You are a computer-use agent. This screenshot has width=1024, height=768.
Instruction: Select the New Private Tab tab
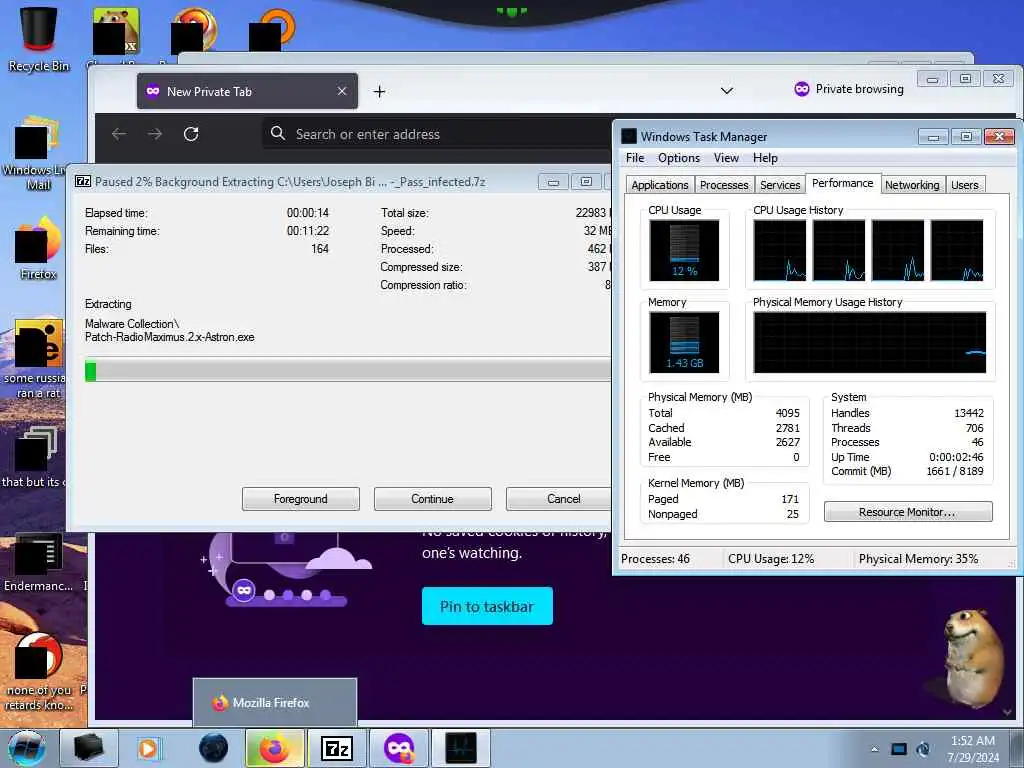[x=247, y=91]
